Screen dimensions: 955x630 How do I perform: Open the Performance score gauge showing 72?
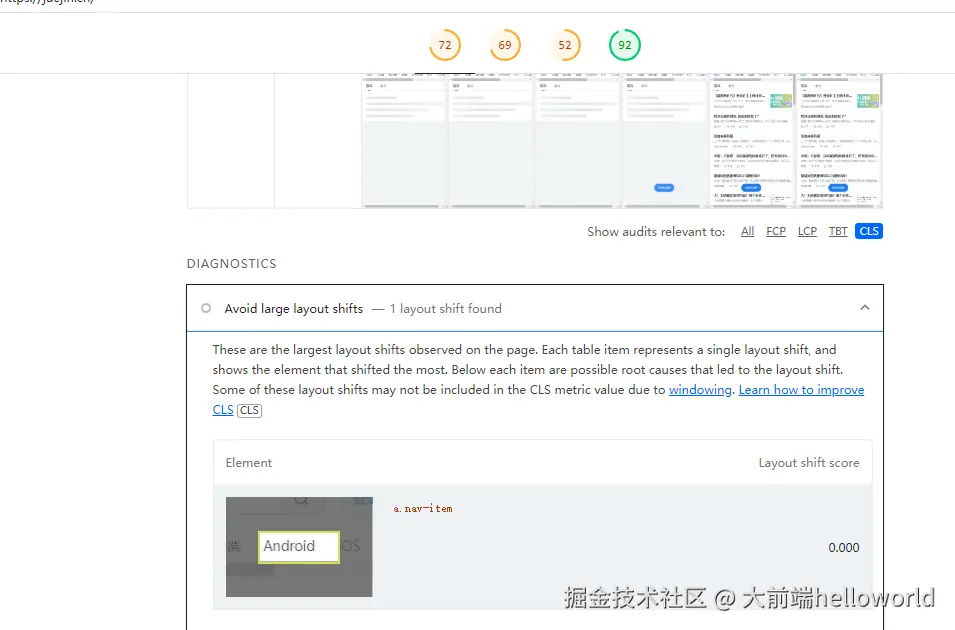point(445,45)
